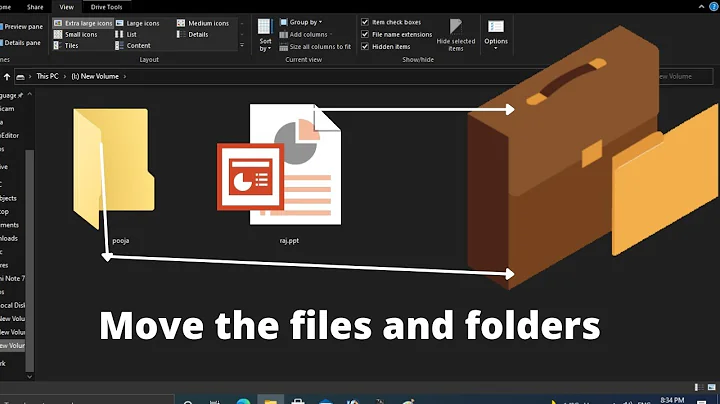The height and width of the screenshot is (404, 720).
Task: Click the Up arrow navigation button
Action: [x=7, y=77]
